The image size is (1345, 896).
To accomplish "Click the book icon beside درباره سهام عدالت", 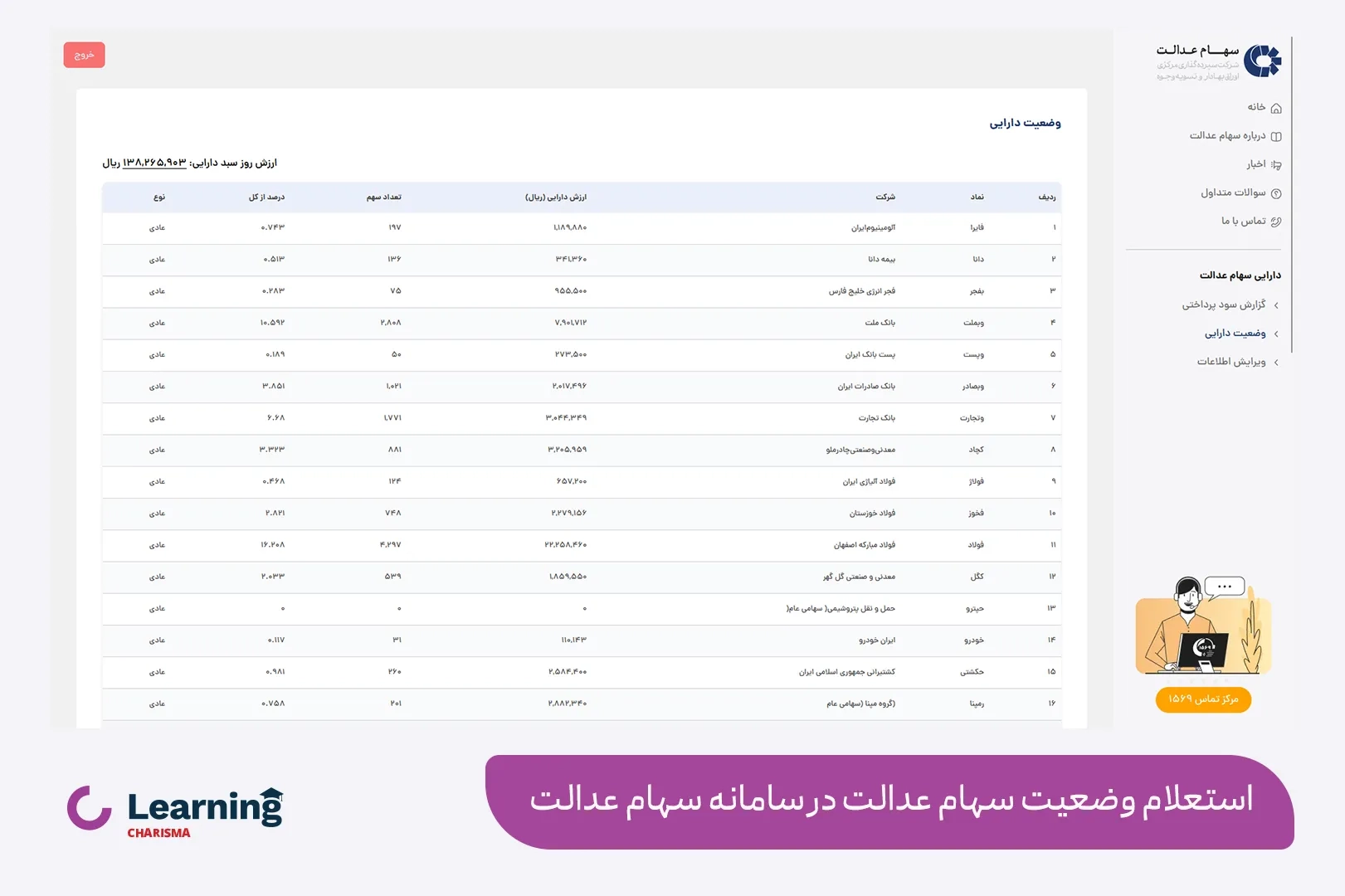I will (x=1276, y=136).
